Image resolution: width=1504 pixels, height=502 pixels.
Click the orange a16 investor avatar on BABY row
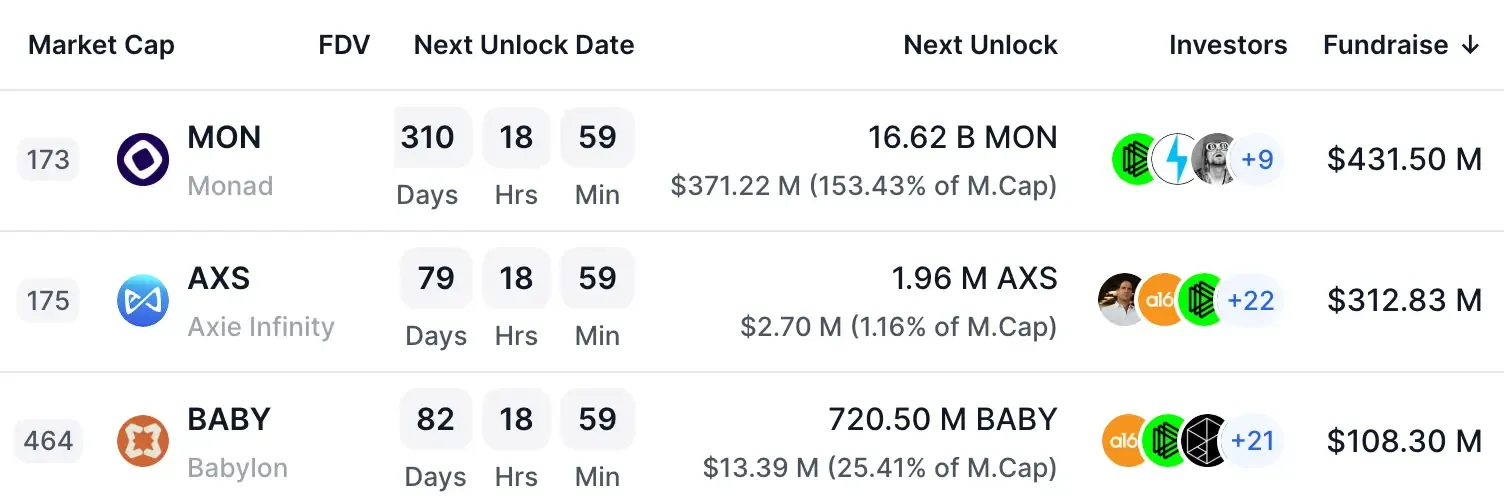tap(1126, 441)
